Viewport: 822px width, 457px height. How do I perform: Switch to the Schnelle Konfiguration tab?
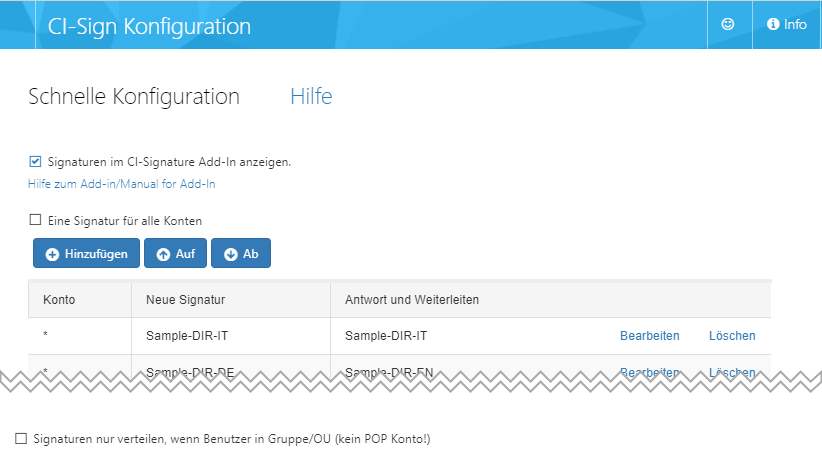tap(134, 97)
